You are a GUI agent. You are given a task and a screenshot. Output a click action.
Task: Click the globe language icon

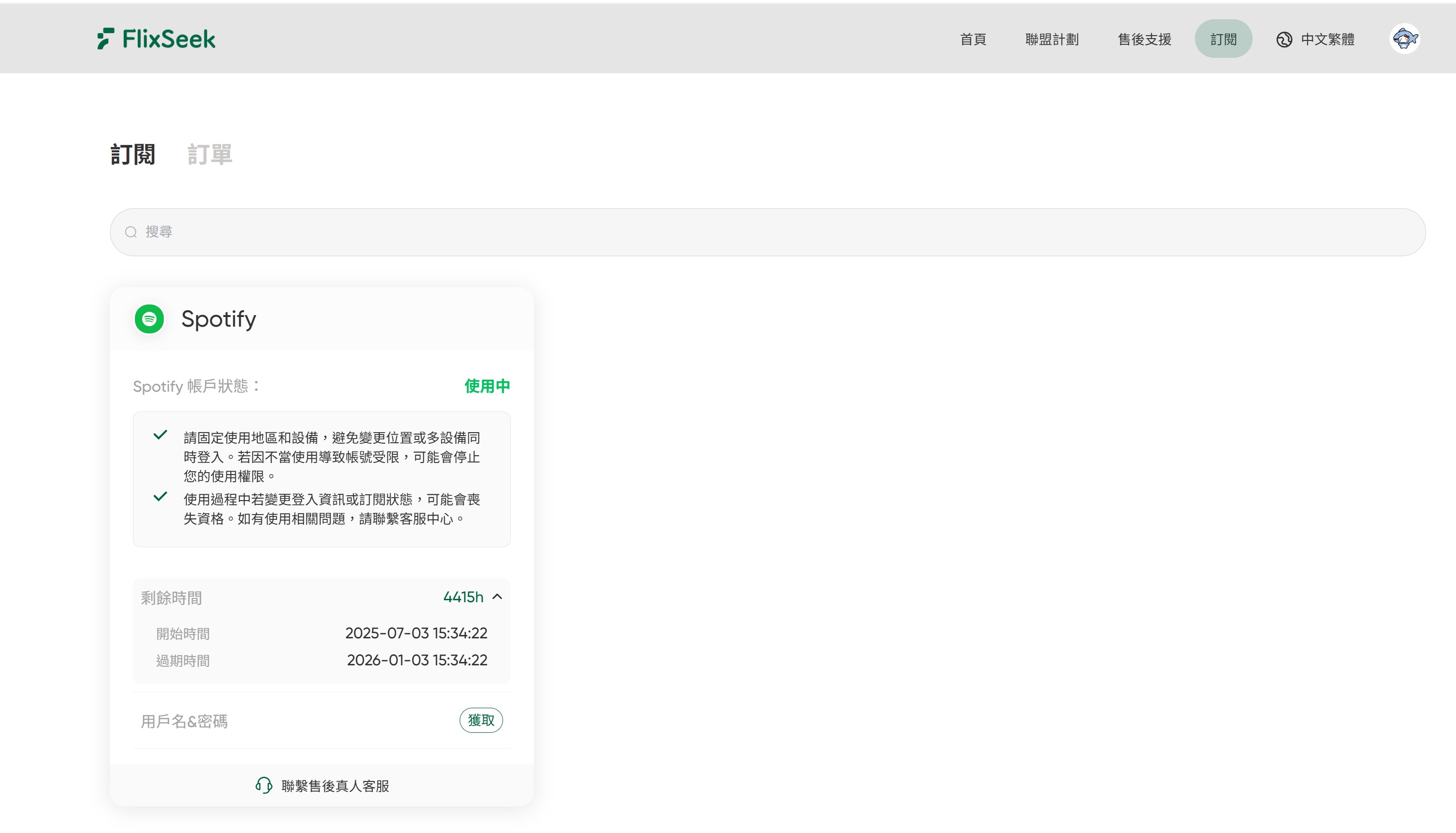[x=1284, y=40]
